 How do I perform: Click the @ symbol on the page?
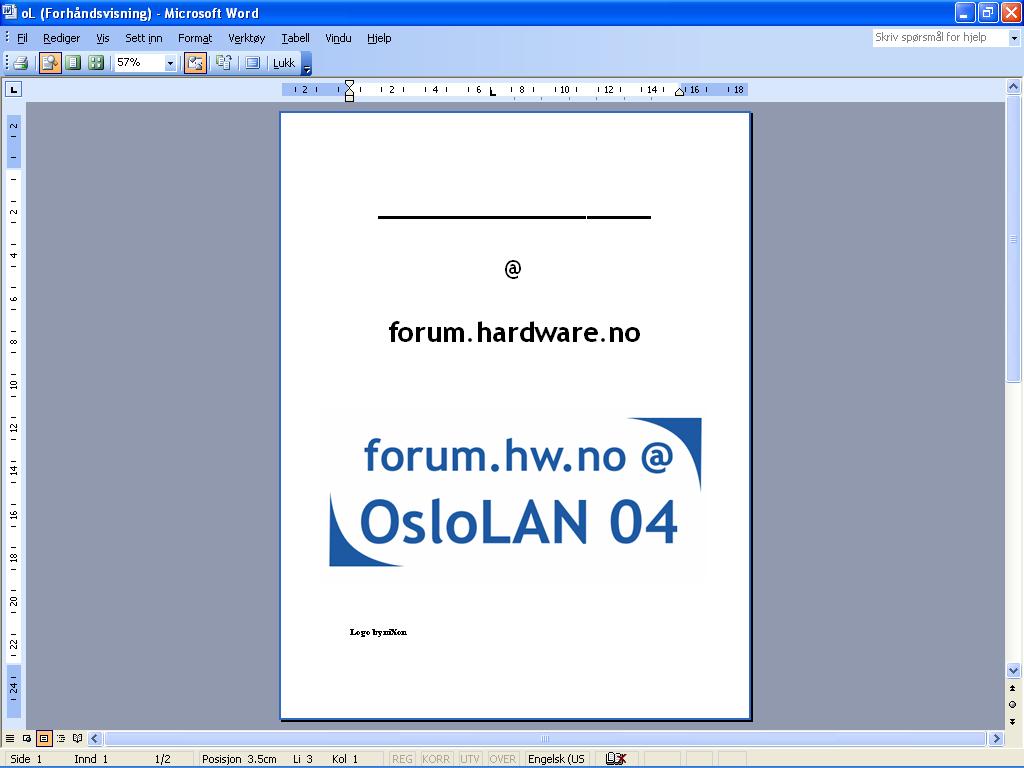tap(513, 268)
